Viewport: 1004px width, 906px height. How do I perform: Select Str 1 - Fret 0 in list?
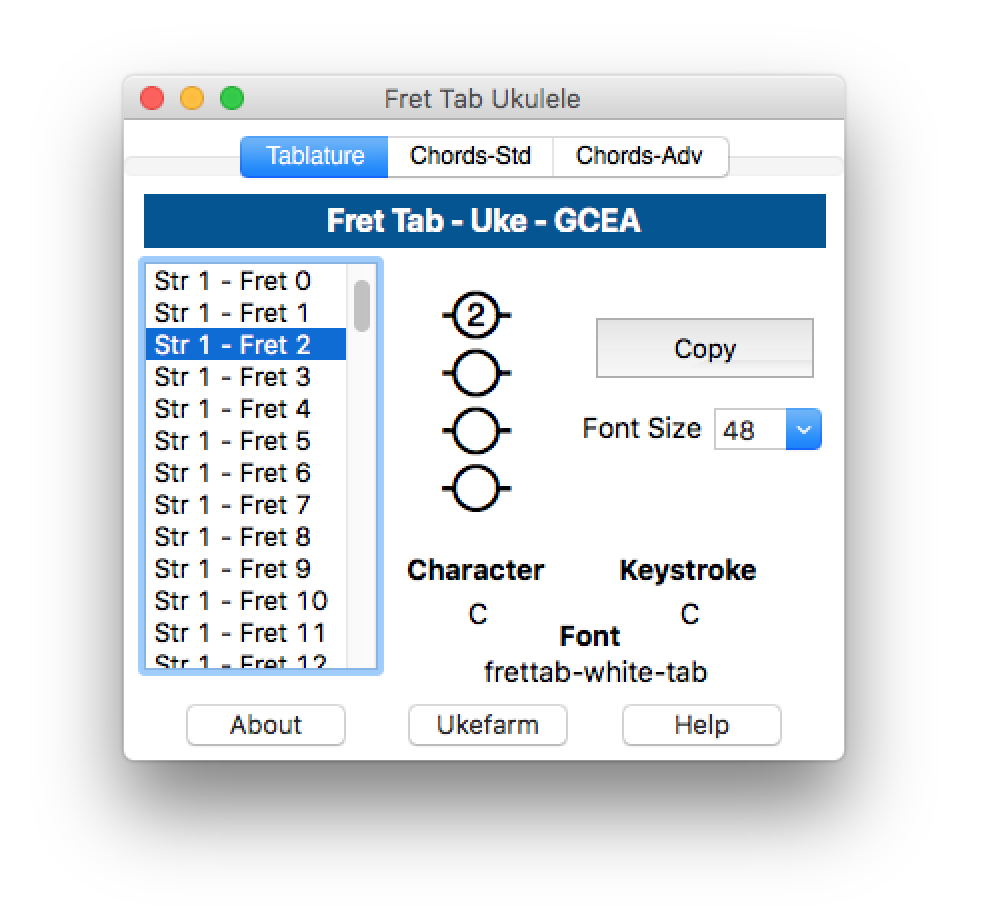(x=233, y=281)
